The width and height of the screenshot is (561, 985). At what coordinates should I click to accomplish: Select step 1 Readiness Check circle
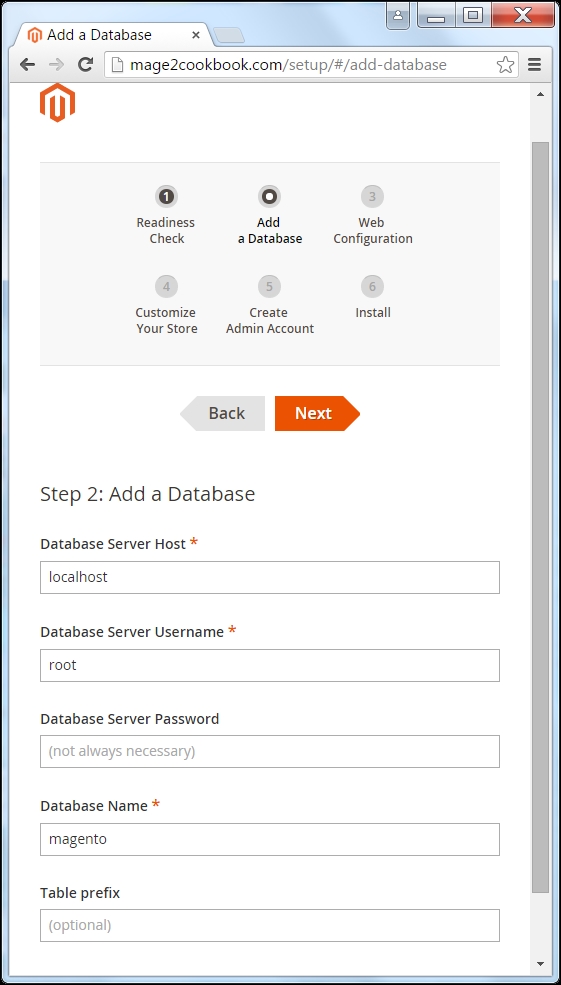click(x=166, y=197)
